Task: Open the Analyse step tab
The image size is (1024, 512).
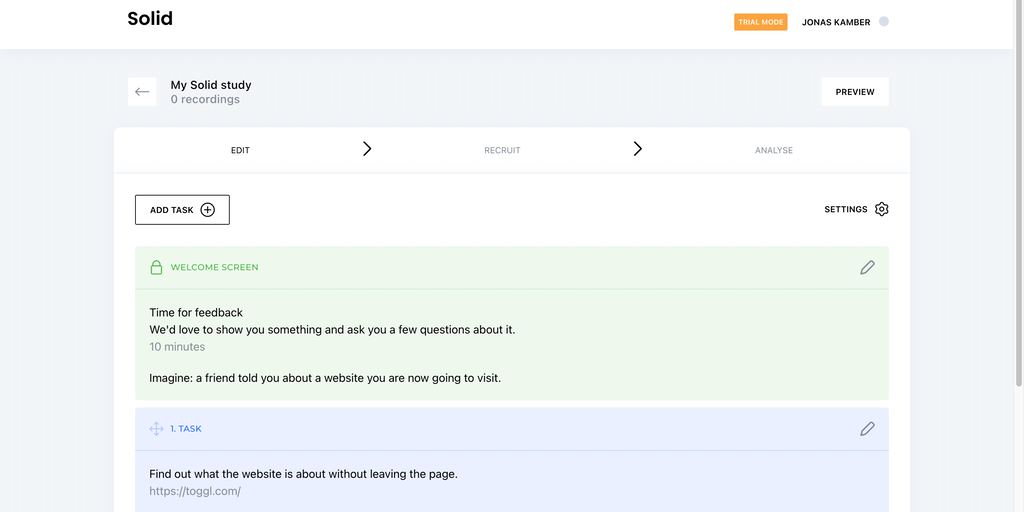Action: [x=773, y=151]
